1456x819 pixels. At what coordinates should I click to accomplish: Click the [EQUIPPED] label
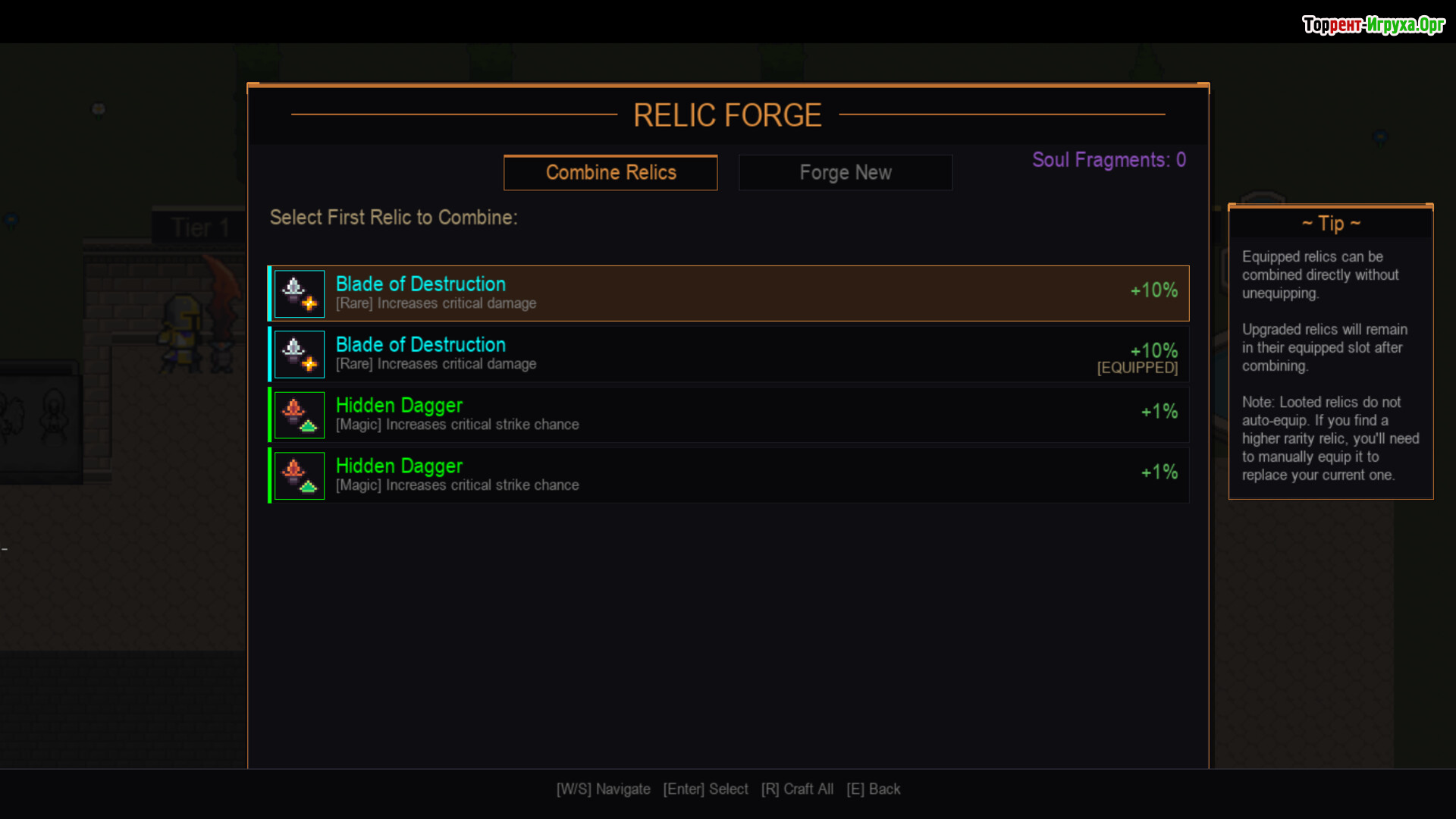(1137, 368)
